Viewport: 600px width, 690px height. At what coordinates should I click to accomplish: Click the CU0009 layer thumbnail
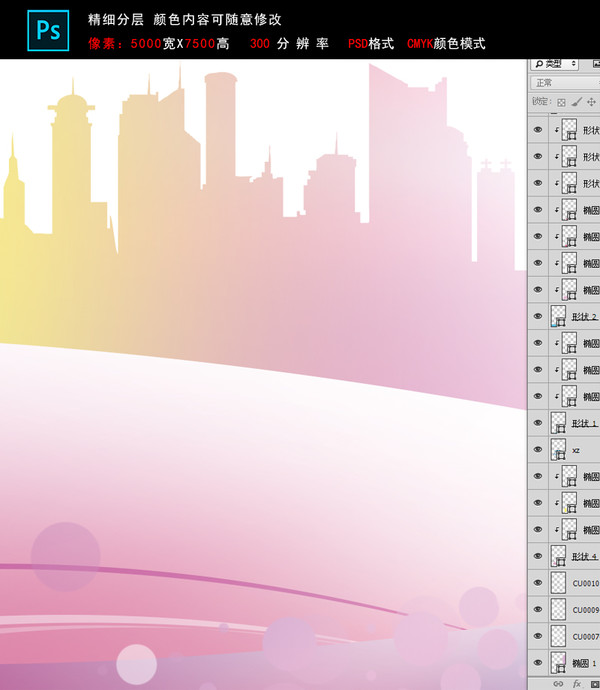pos(558,609)
